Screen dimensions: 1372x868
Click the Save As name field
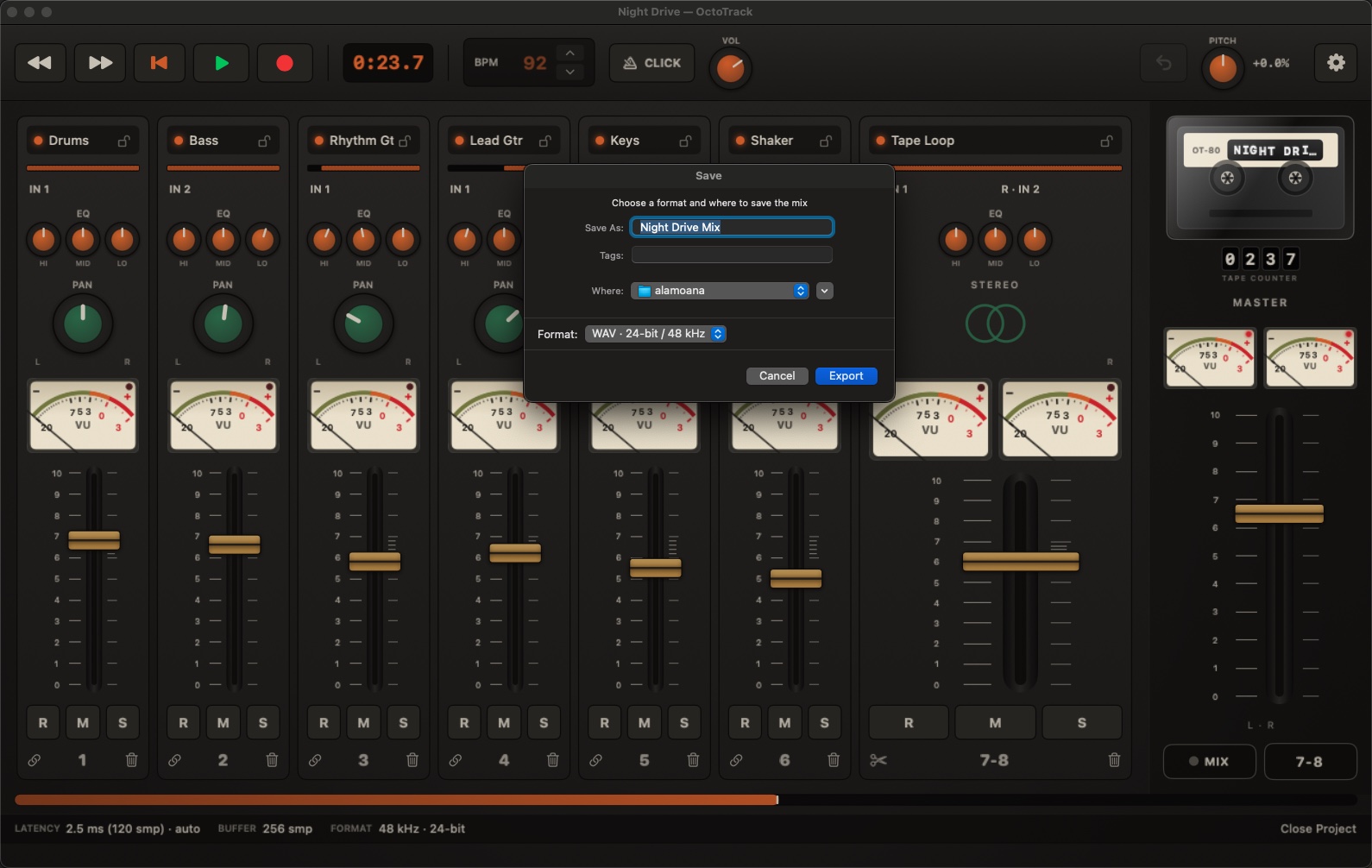click(x=732, y=227)
